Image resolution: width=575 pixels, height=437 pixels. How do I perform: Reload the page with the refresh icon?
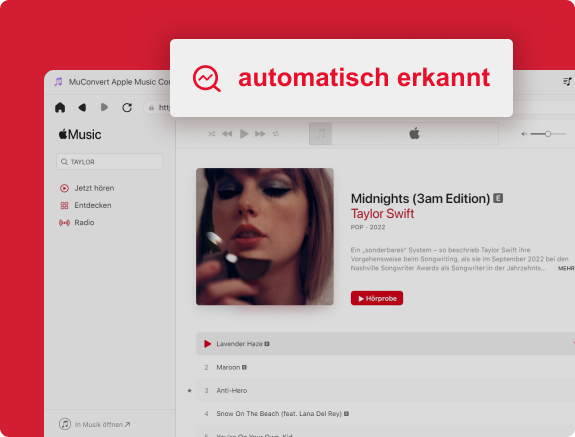click(x=127, y=107)
